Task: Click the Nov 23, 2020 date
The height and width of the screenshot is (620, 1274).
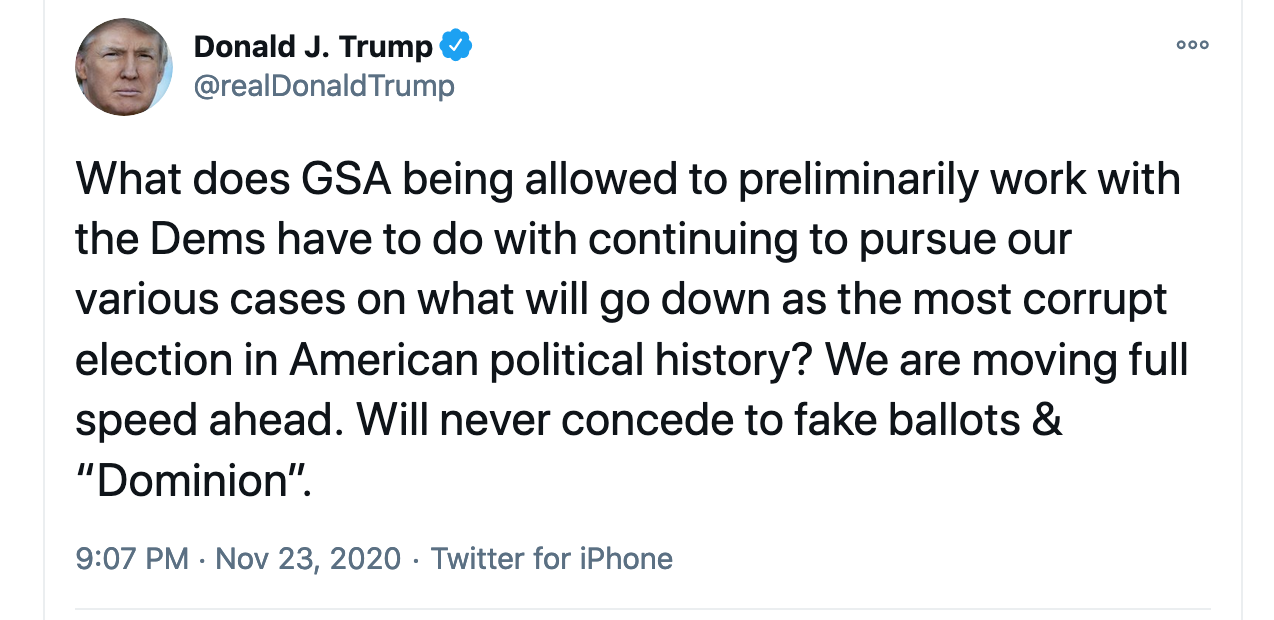Action: pyautogui.click(x=308, y=558)
